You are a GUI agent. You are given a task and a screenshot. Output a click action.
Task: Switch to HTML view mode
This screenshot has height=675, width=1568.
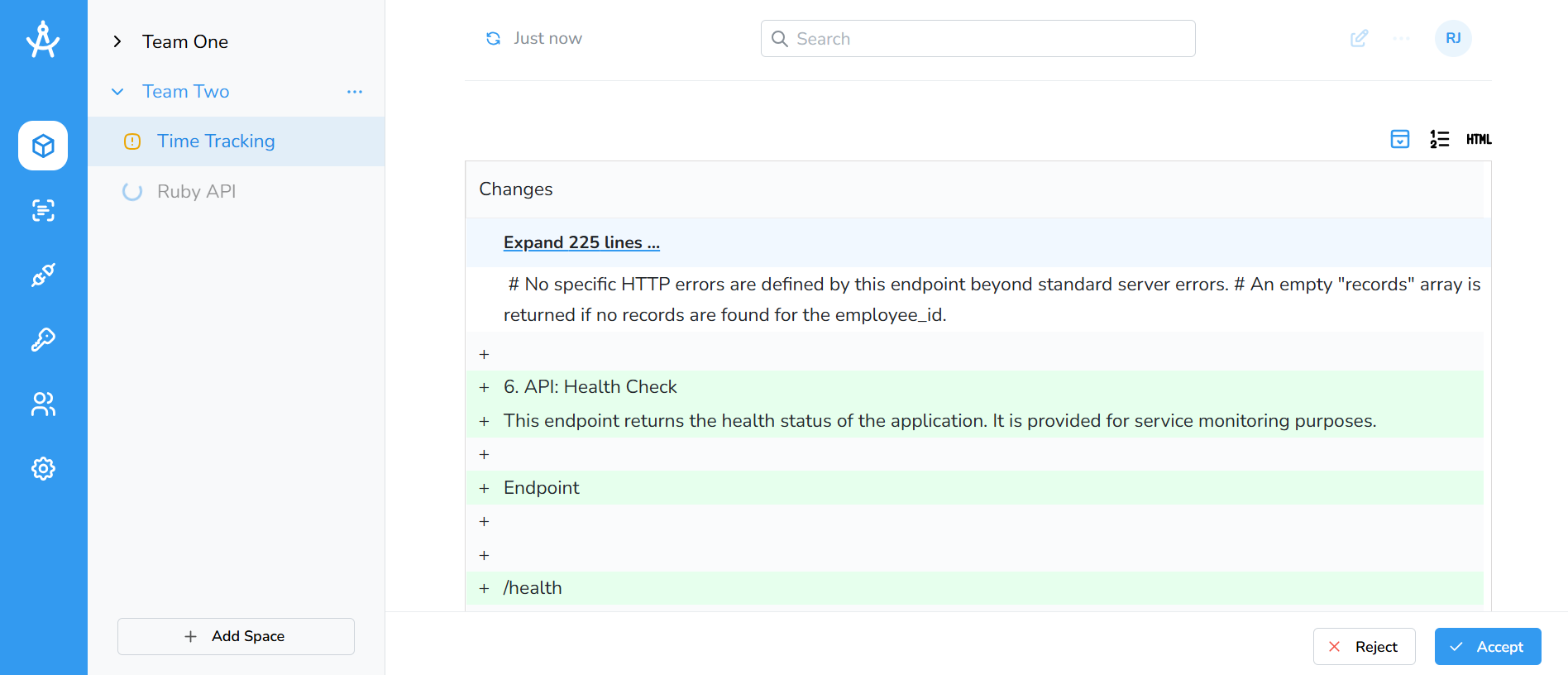pyautogui.click(x=1479, y=139)
